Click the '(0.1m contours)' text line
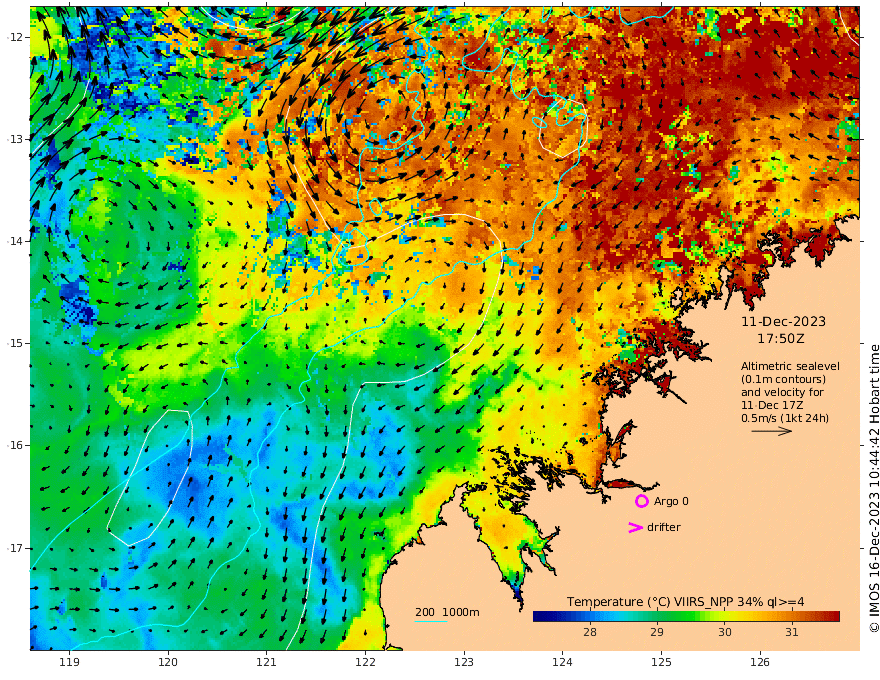The height and width of the screenshot is (680, 880). pos(783,379)
